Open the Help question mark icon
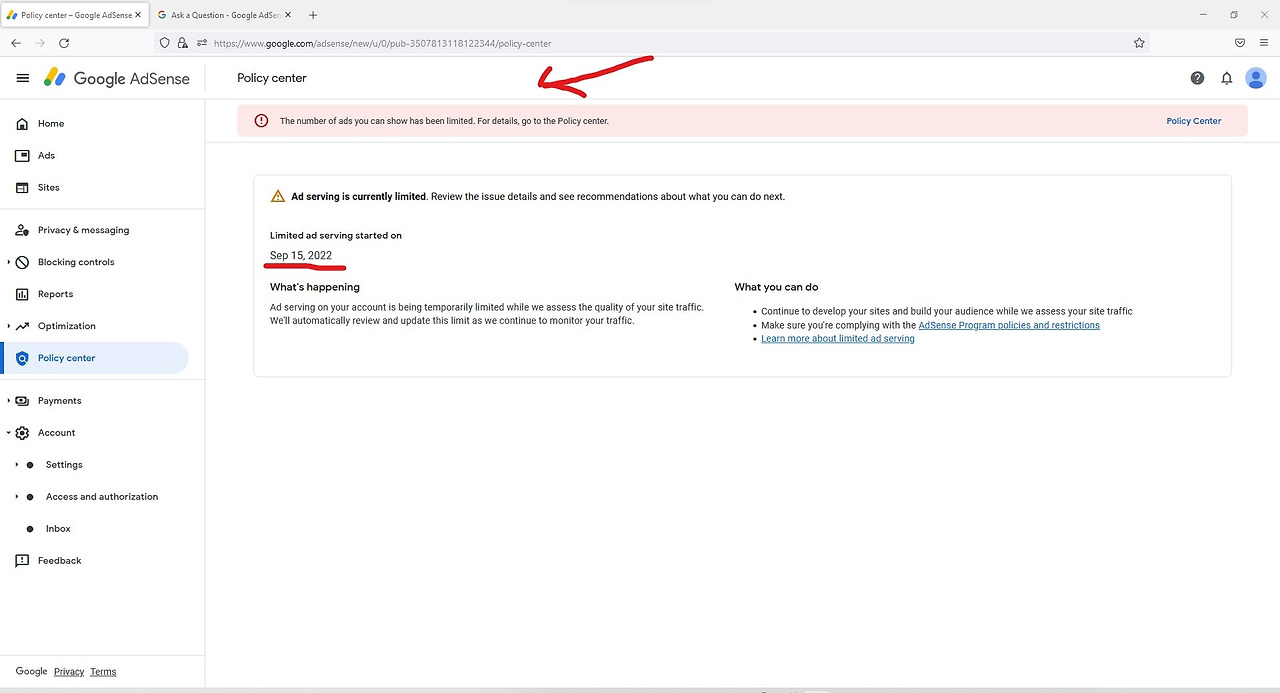1280x693 pixels. click(1197, 78)
